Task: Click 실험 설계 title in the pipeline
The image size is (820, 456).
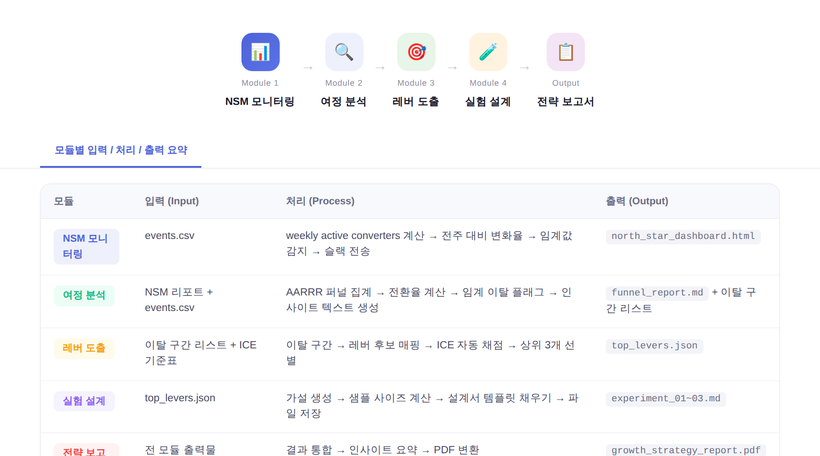Action: pyautogui.click(x=488, y=101)
